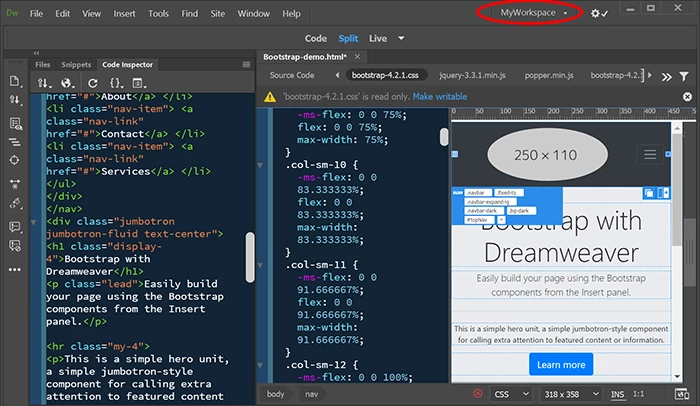700x406 pixels.
Task: Click the duplicate element icon above jumbotron
Action: (649, 193)
